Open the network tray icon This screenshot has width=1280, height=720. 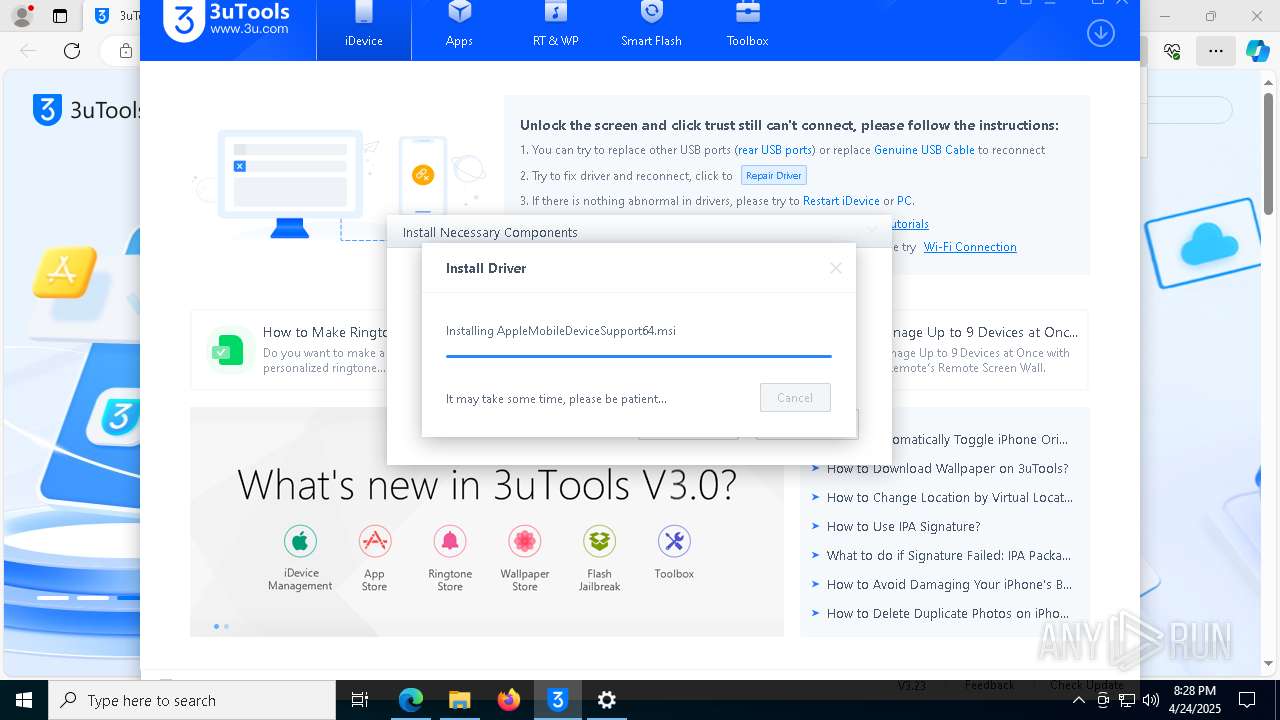[x=1127, y=700]
